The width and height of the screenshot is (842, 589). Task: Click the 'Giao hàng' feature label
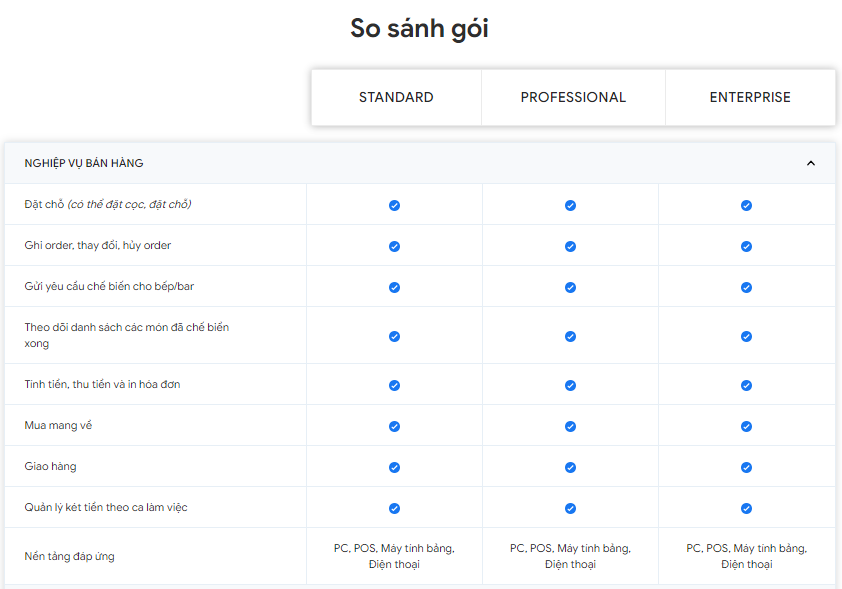point(50,467)
